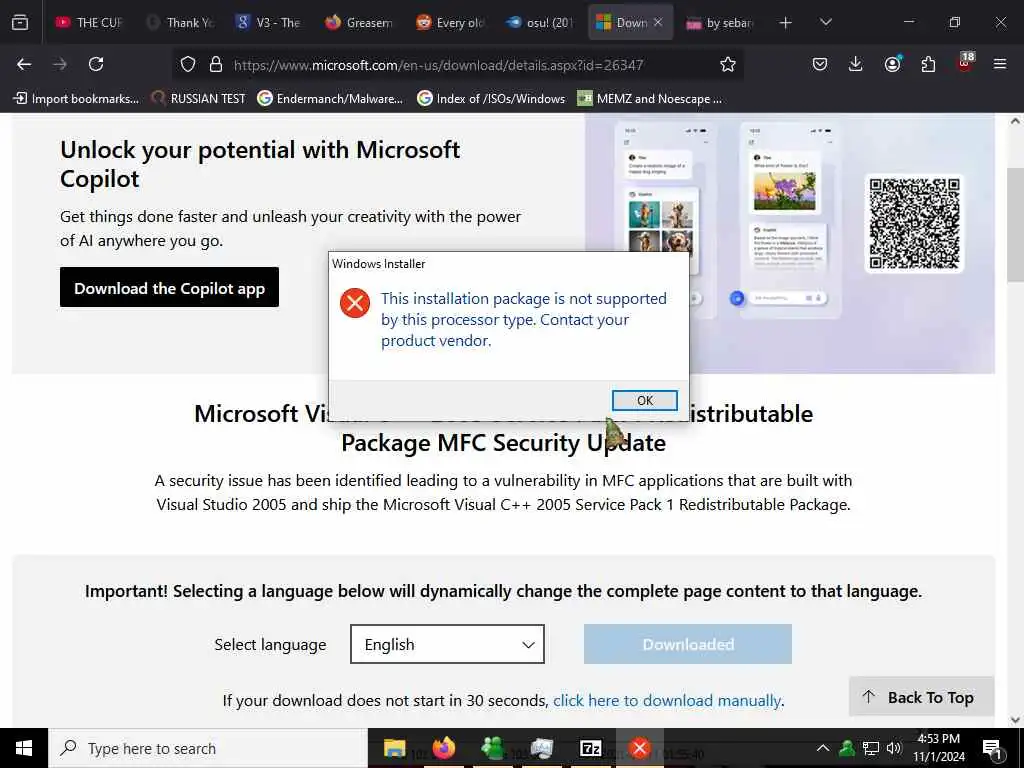1024x768 pixels.
Task: Close the active Down tab
Action: coord(658,22)
